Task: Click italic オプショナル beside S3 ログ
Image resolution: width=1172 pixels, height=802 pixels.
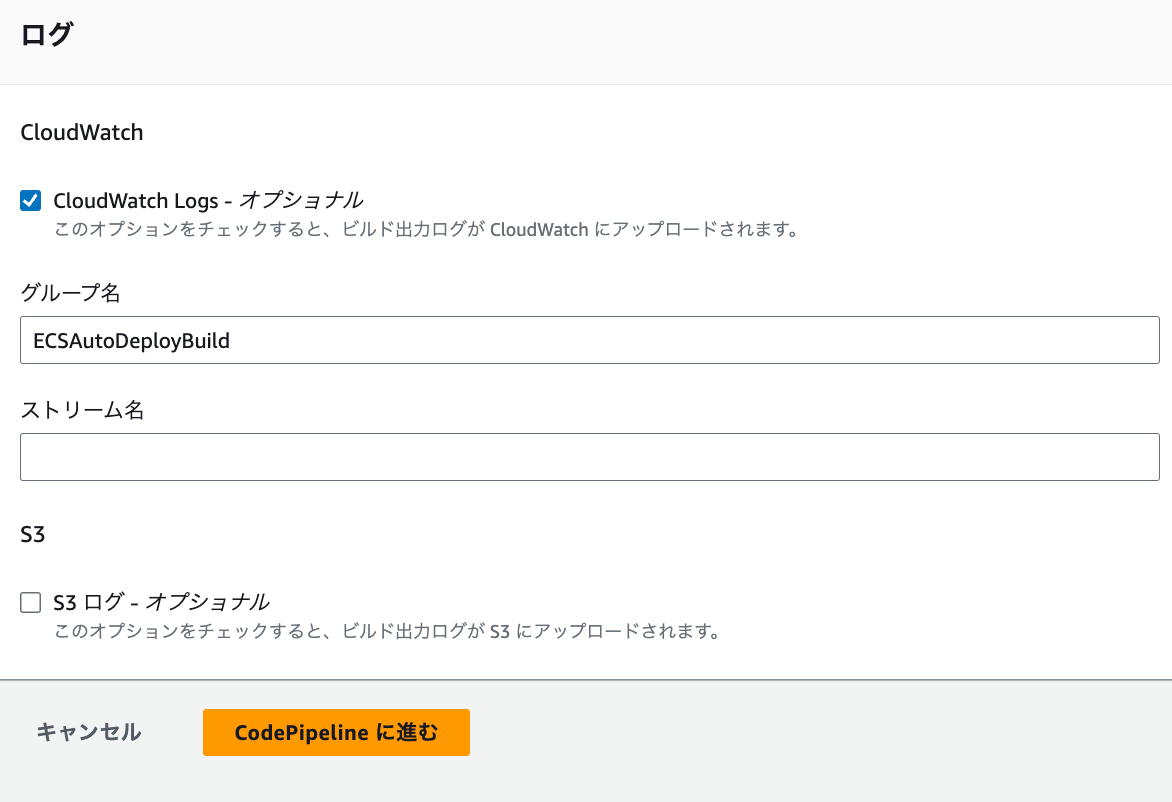Action: (207, 602)
